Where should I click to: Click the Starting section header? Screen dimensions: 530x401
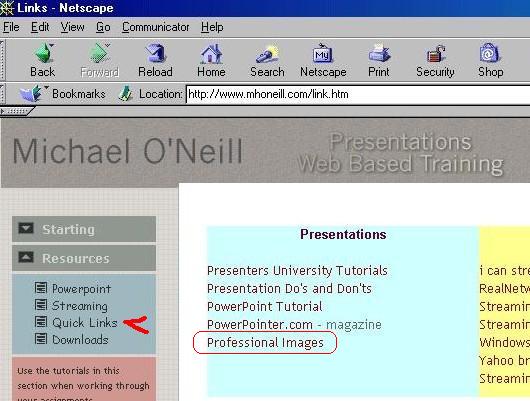tap(84, 229)
